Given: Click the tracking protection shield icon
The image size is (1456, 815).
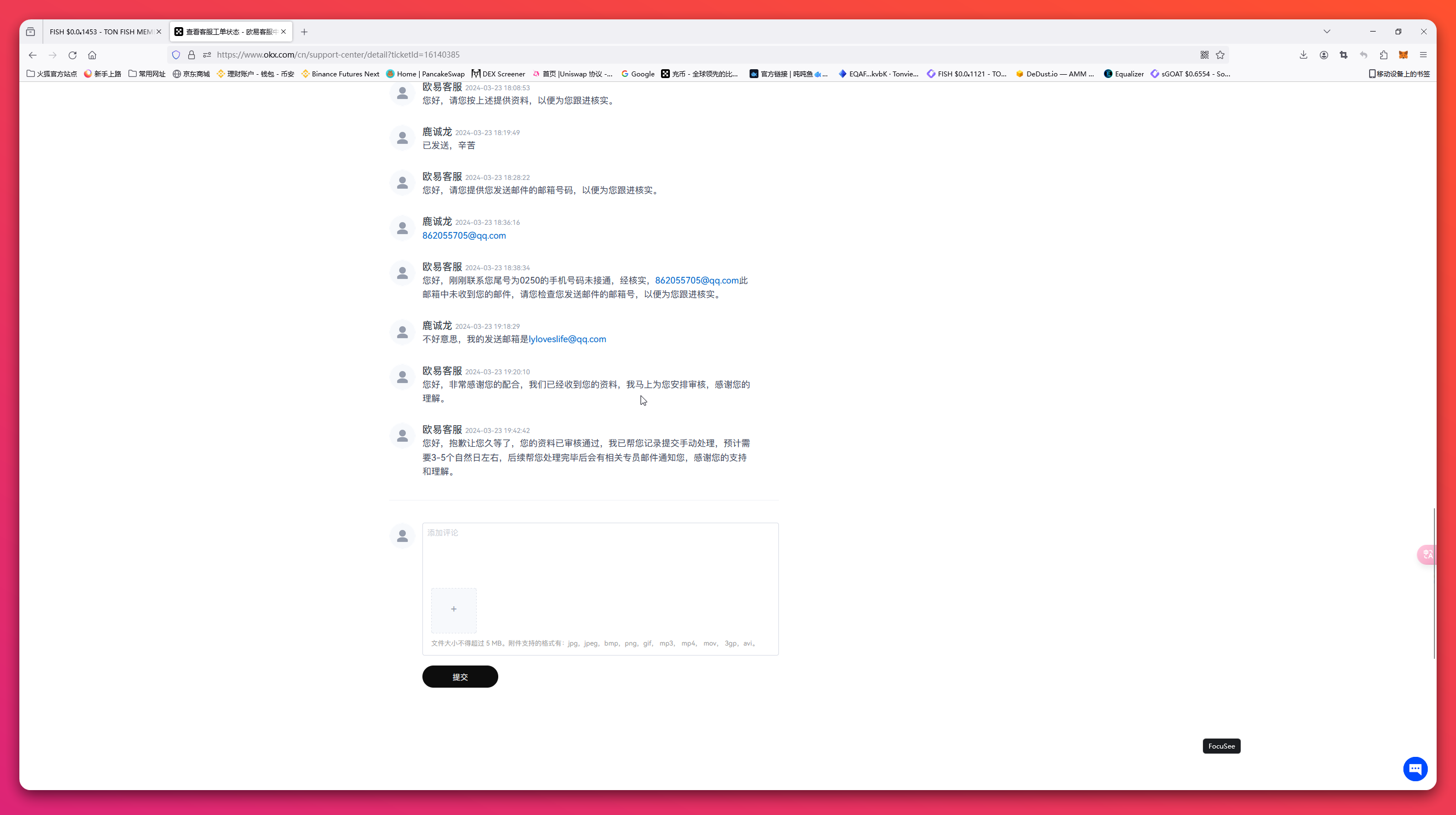Looking at the screenshot, I should (176, 55).
